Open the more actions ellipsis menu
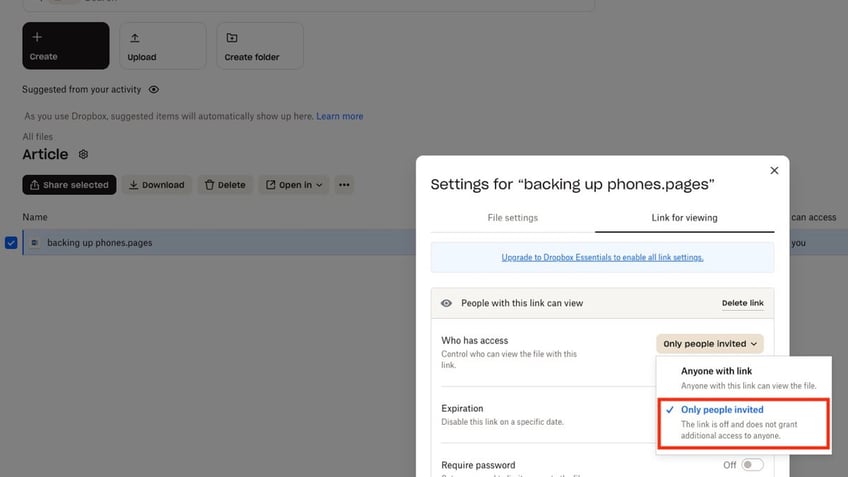848x477 pixels. [344, 184]
